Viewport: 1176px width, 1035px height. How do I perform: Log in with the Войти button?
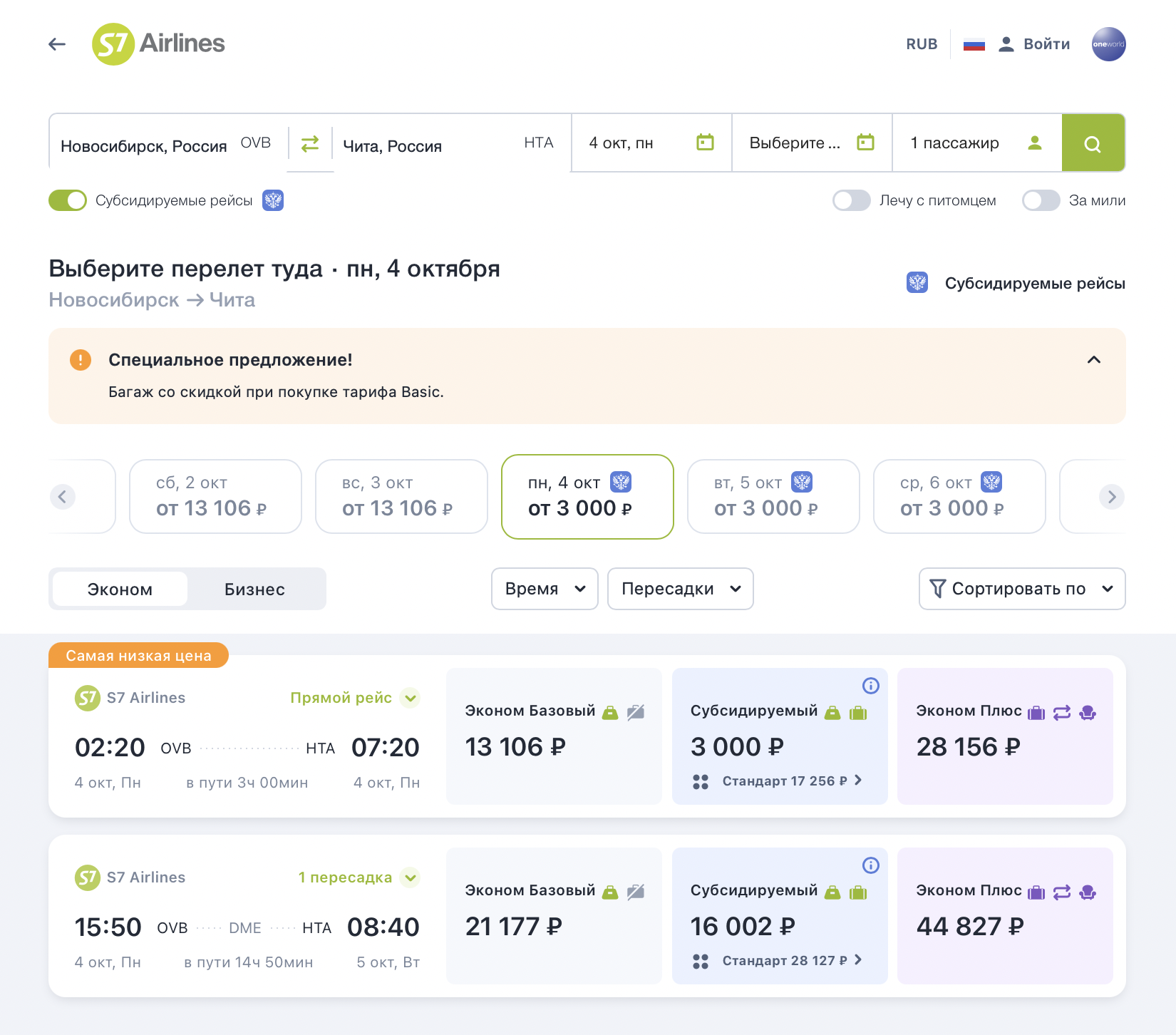click(x=1034, y=44)
